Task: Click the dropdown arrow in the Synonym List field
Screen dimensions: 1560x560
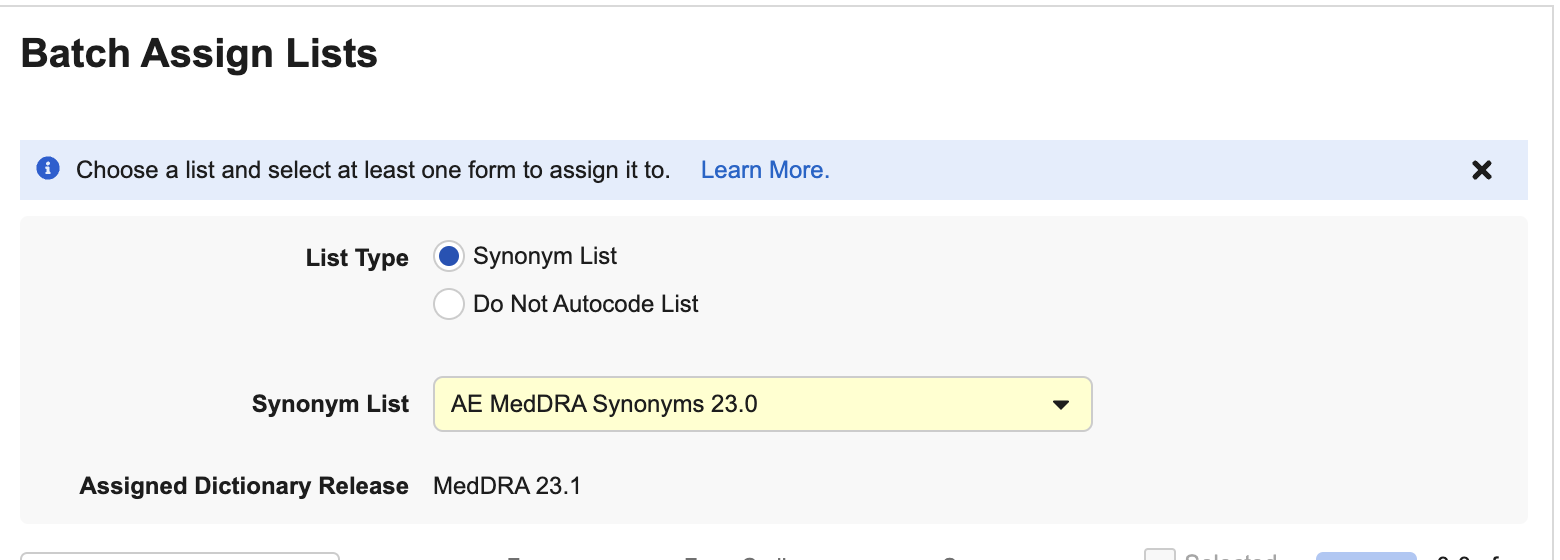Action: point(1061,405)
